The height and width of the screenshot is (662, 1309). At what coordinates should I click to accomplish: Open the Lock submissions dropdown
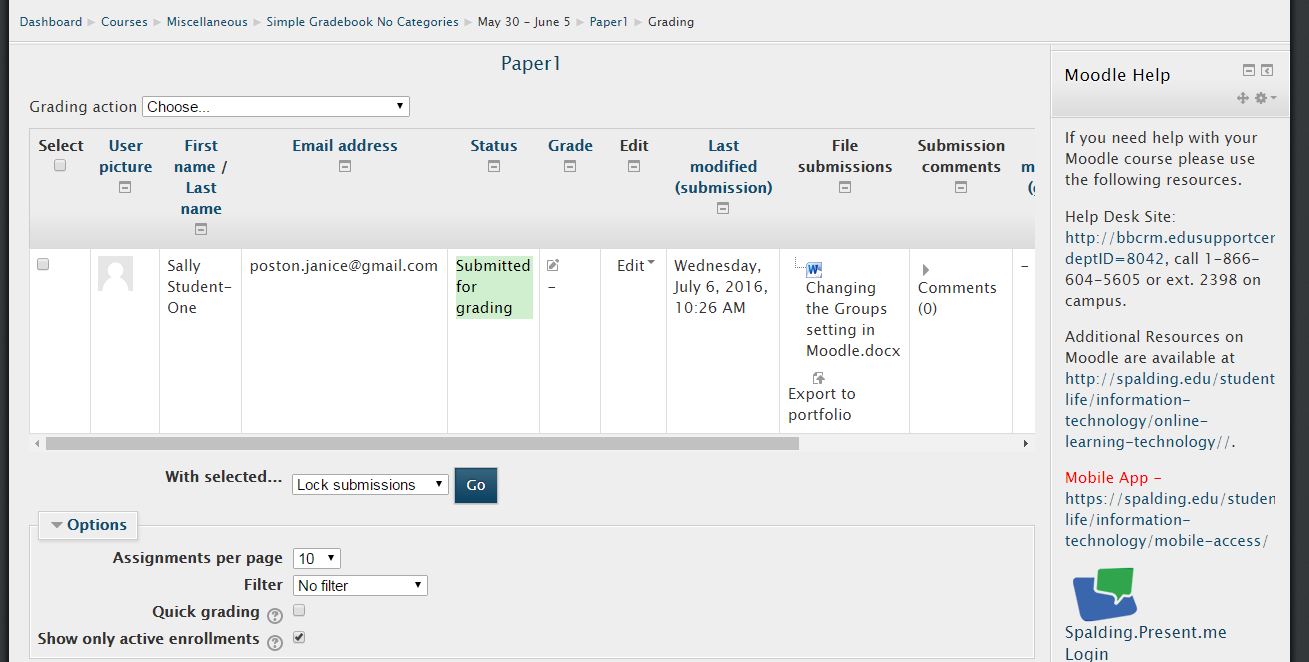coord(370,484)
